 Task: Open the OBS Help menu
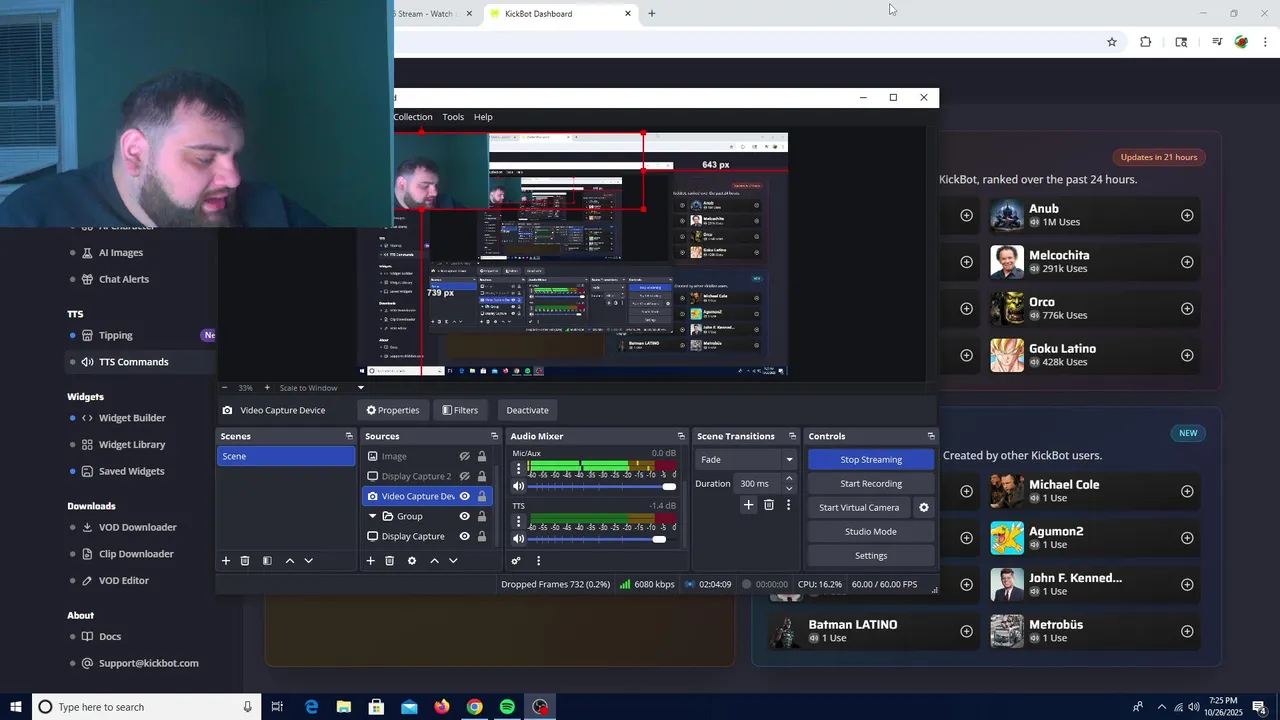(x=483, y=117)
